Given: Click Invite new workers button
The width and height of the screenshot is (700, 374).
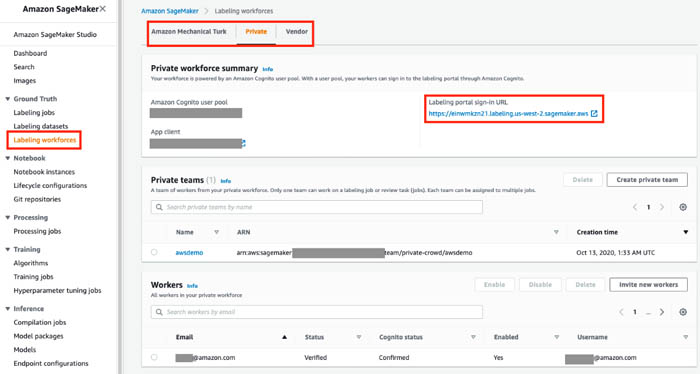Looking at the screenshot, I should pyautogui.click(x=648, y=285).
